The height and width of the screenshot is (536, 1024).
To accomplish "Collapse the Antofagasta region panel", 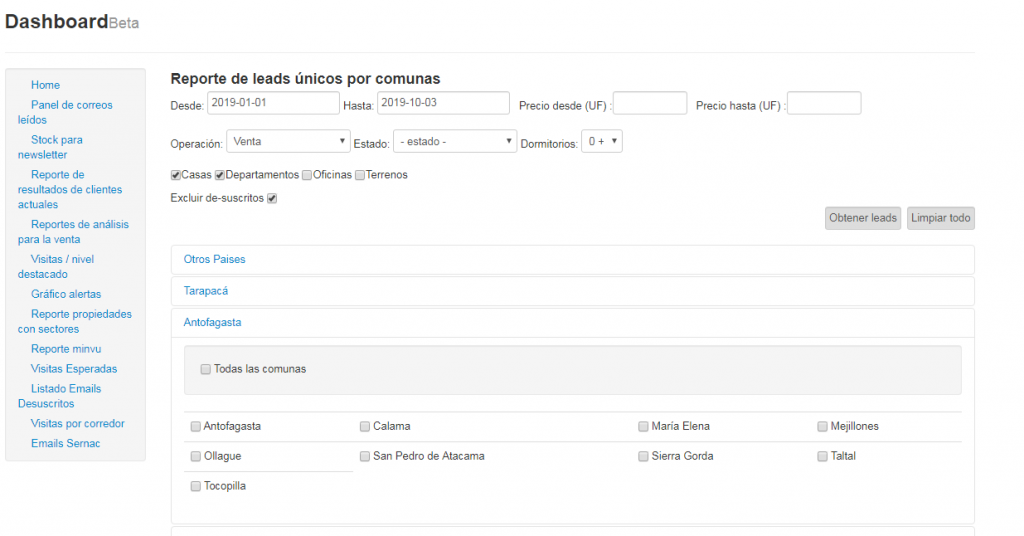I will (x=212, y=323).
